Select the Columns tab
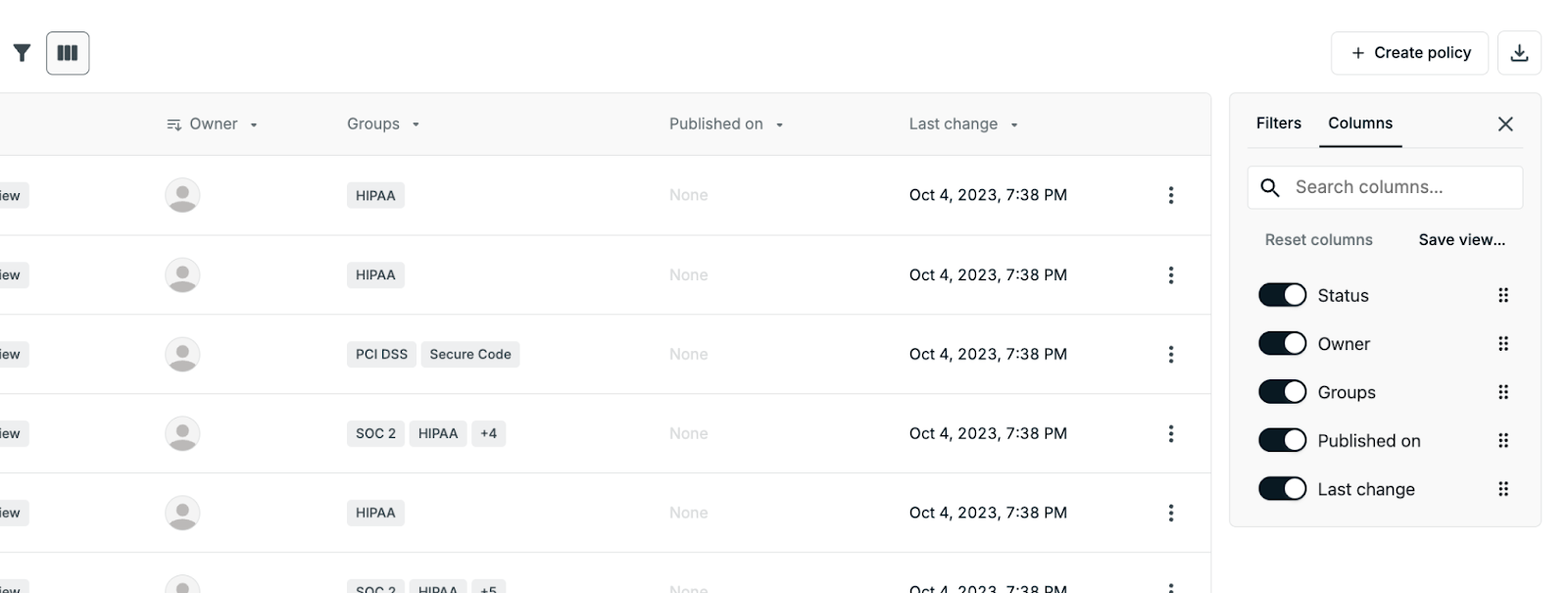1568x593 pixels. pyautogui.click(x=1360, y=124)
